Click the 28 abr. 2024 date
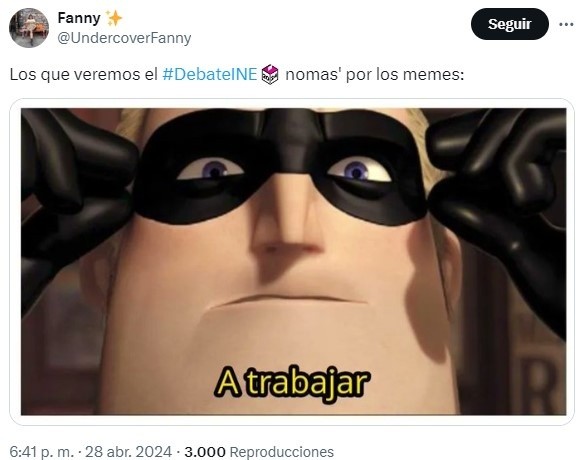Image resolution: width=585 pixels, height=460 pixels. click(x=128, y=452)
